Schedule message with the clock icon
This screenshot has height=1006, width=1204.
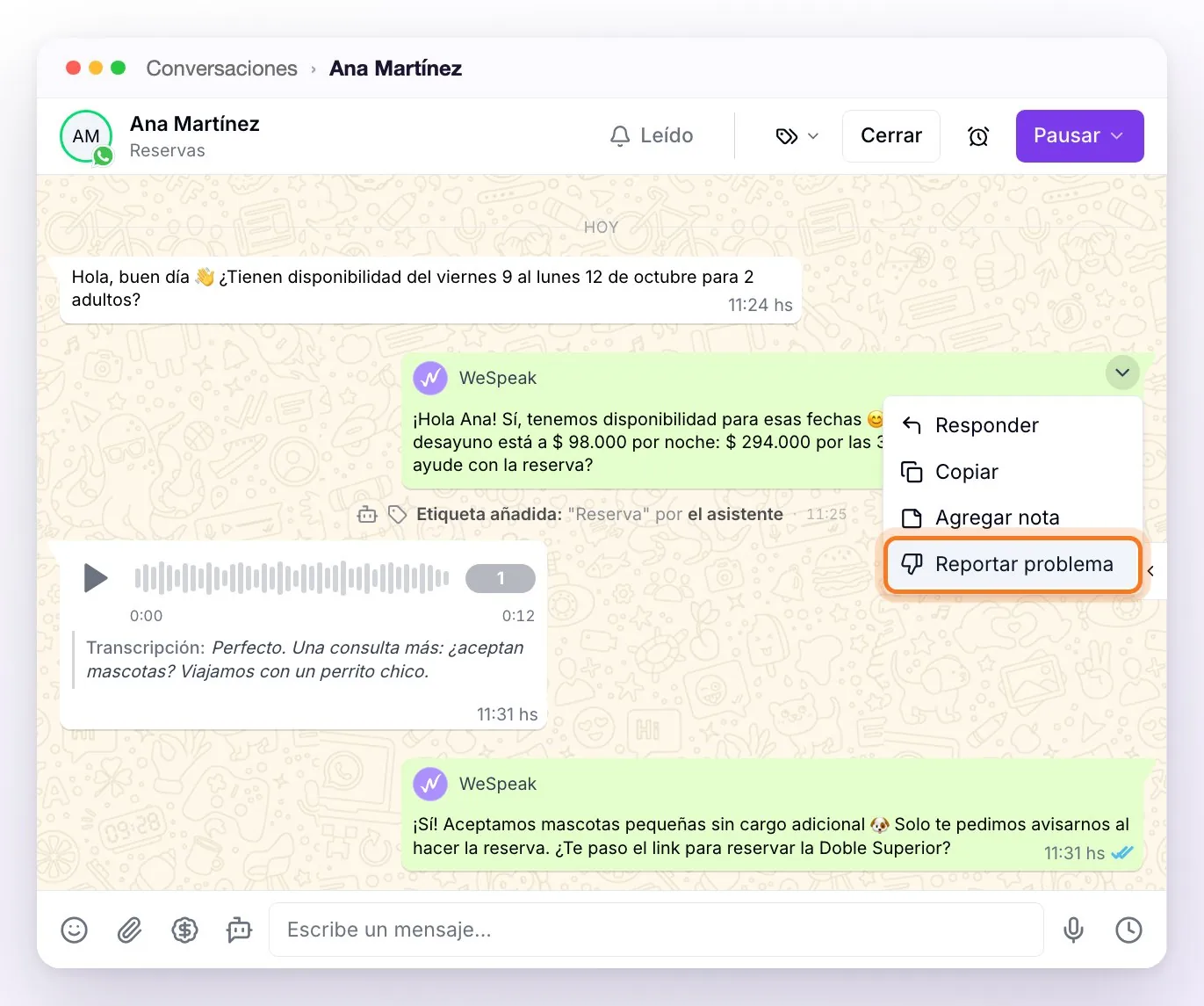pyautogui.click(x=1128, y=930)
